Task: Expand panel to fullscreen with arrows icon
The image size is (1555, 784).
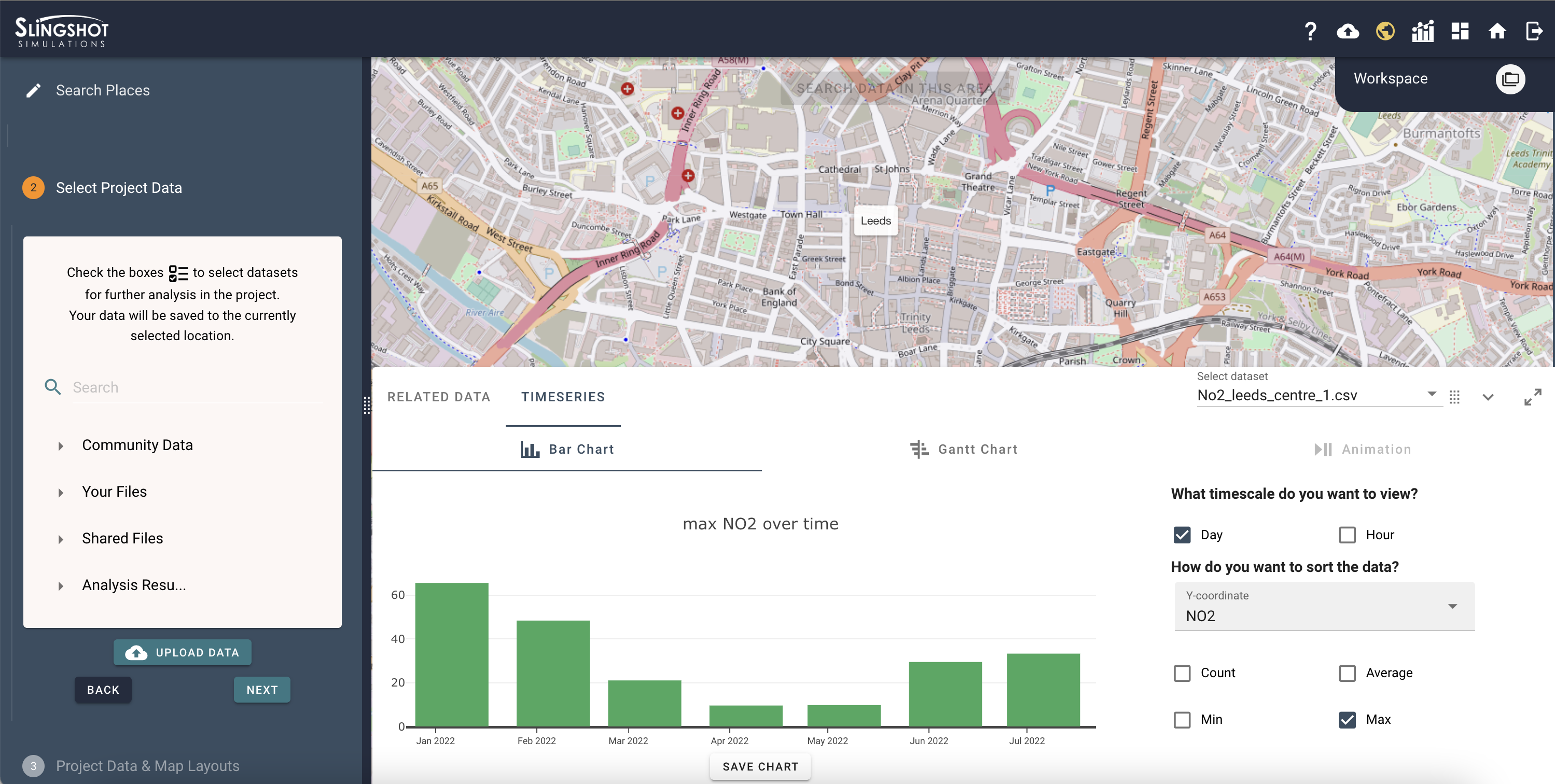Action: point(1532,397)
